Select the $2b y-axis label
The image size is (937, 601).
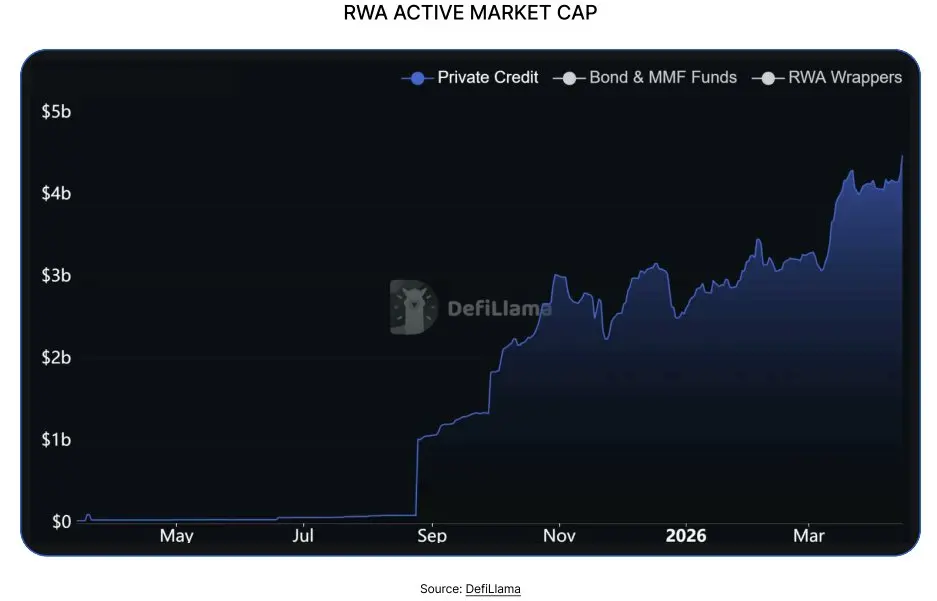click(x=56, y=357)
